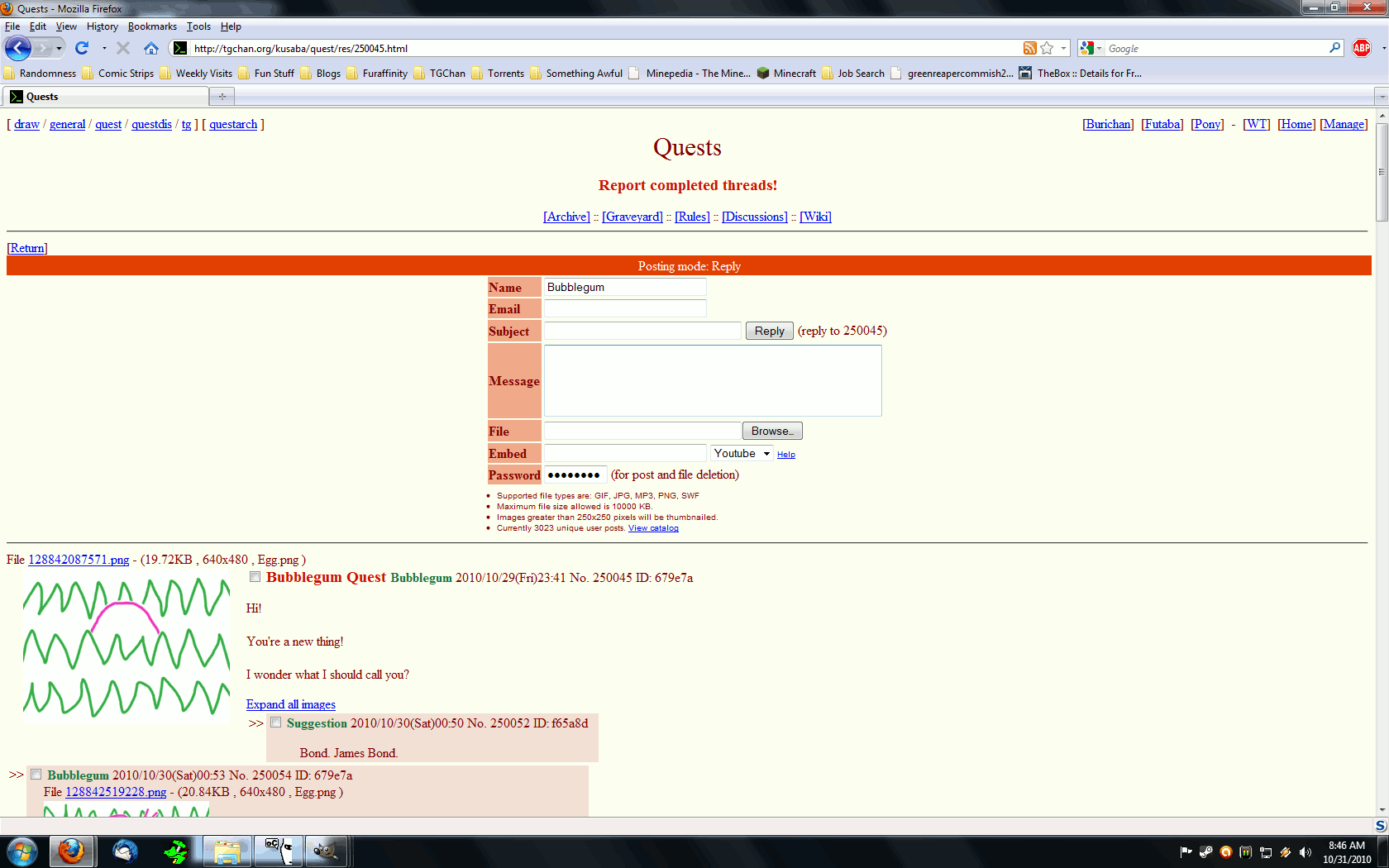Open the back-forward history dropdown arrow
1389x868 pixels.
point(59,48)
